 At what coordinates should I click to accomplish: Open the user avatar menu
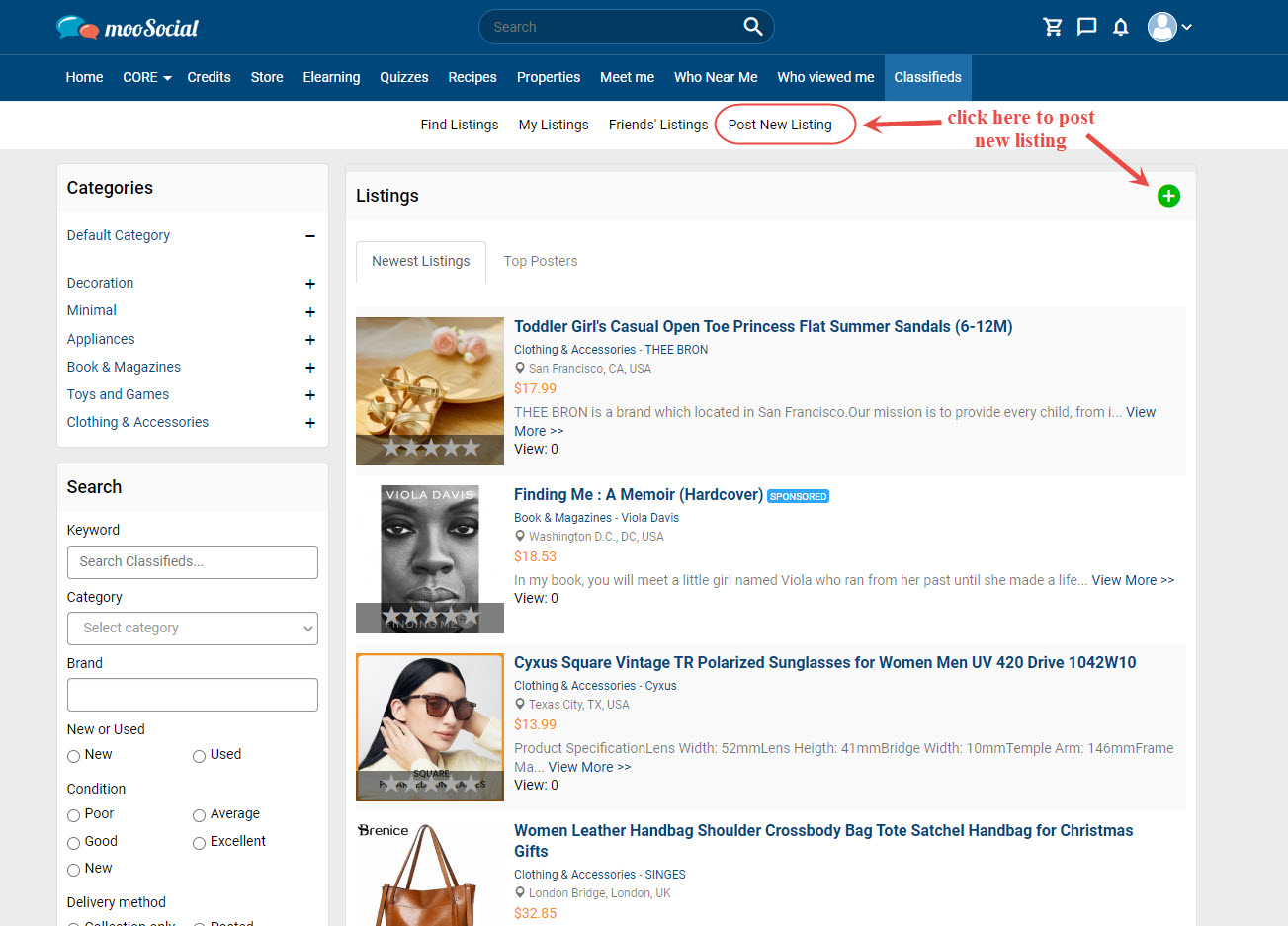point(1169,27)
